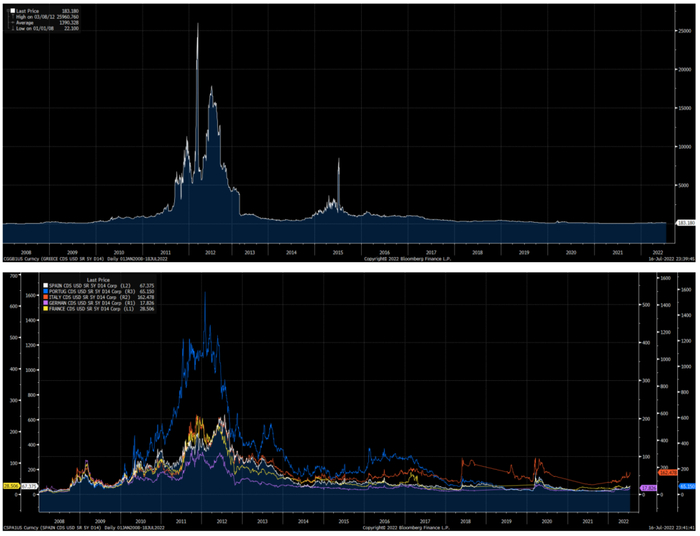Image resolution: width=700 pixels, height=536 pixels.
Task: Click 'FRANCE CDS USD SR 5Y D14 Corp' legend text
Action: [x=84, y=308]
